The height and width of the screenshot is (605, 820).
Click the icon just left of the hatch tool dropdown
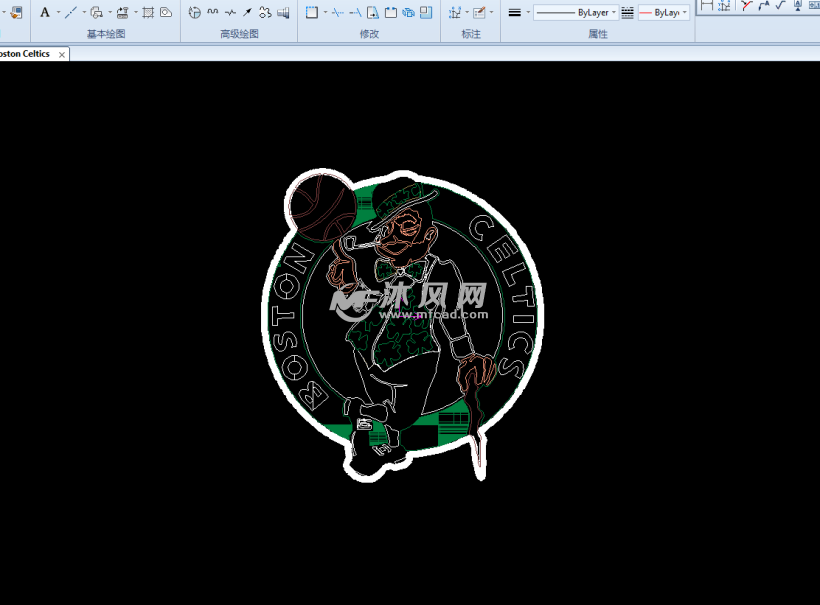(122, 12)
